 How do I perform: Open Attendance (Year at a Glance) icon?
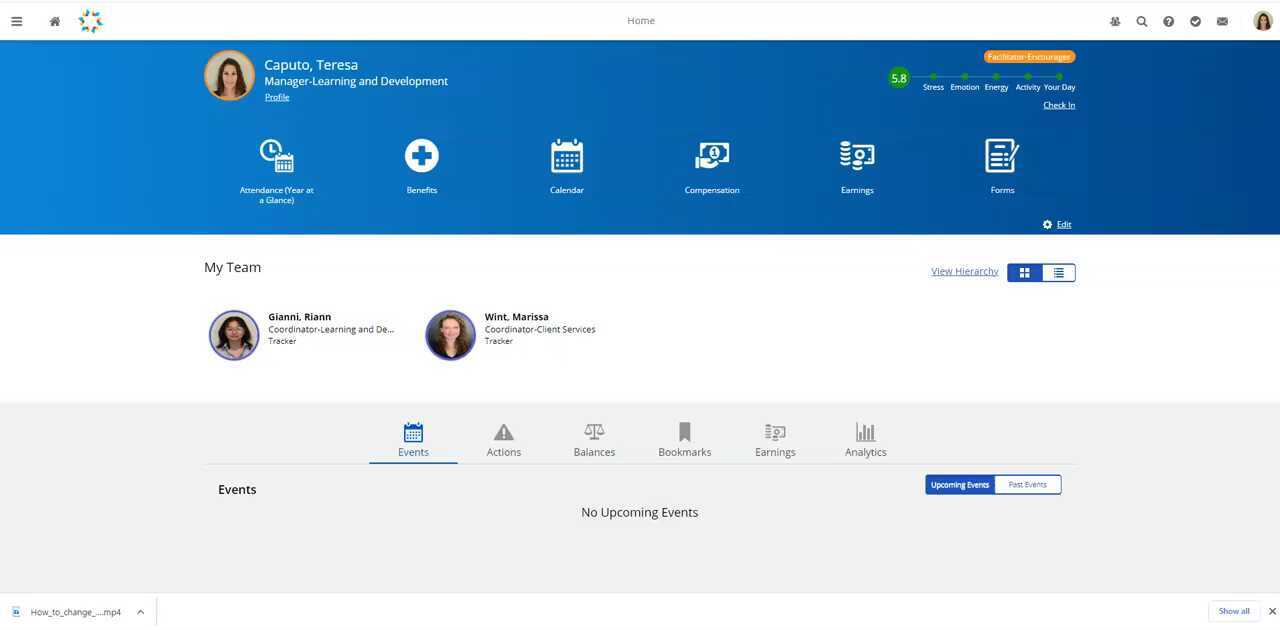click(x=277, y=156)
